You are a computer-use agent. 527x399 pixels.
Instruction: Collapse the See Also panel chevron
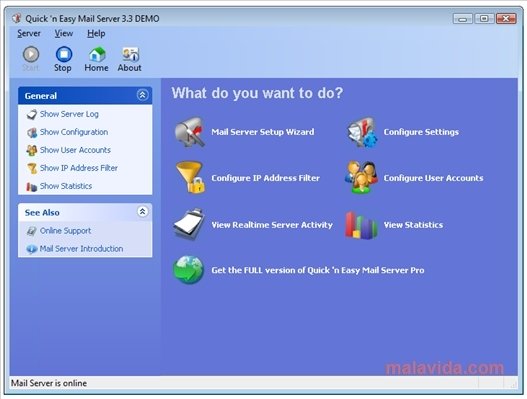(143, 211)
